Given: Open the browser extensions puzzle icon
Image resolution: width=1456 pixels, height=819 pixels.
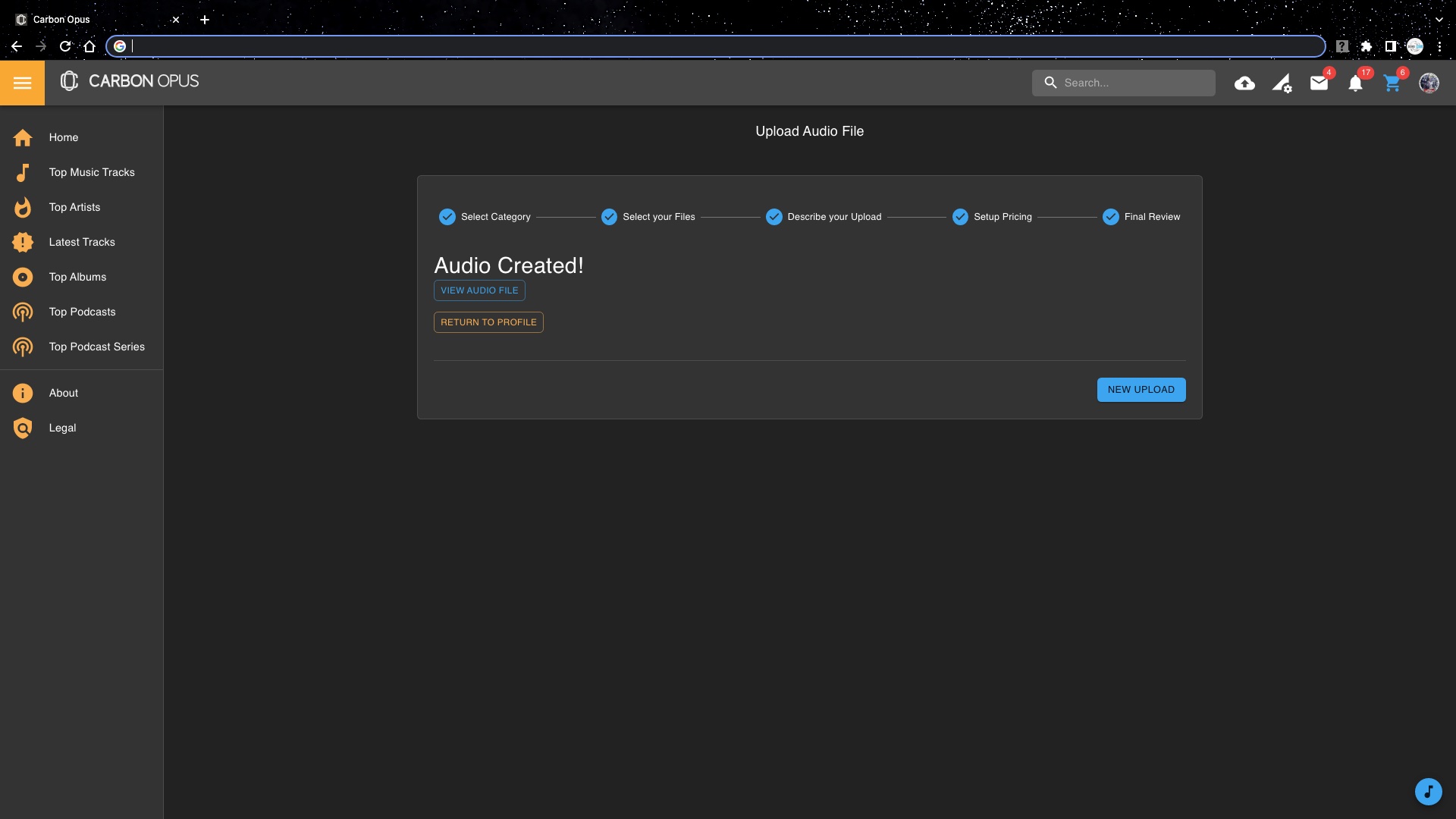Looking at the screenshot, I should point(1367,46).
